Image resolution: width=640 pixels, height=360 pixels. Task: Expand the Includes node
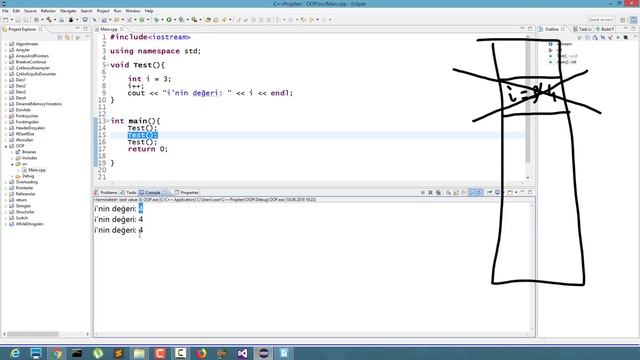[12, 158]
